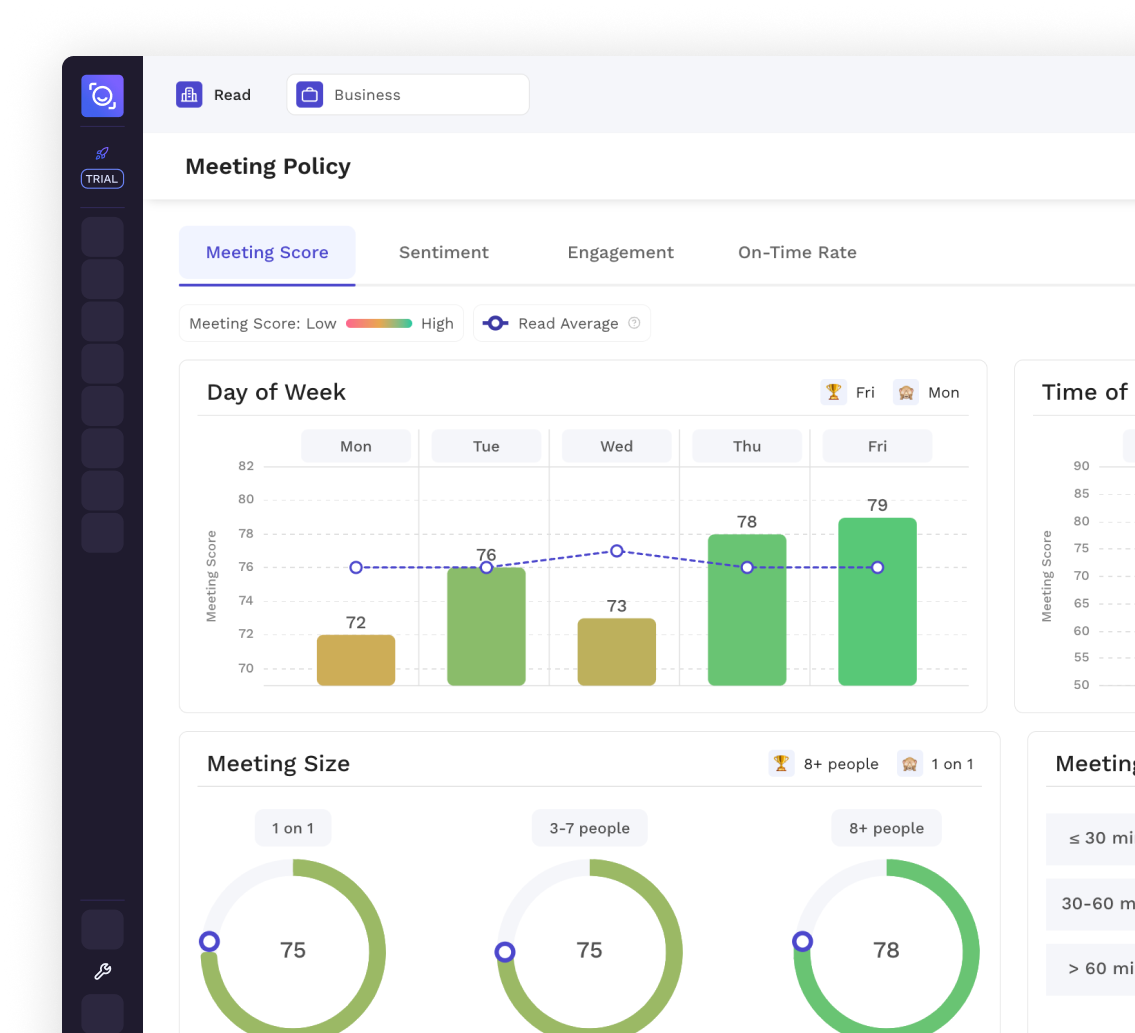Screen dimensions: 1135x1033
Task: Click the 1 on 1 label above the first donut
Action: click(293, 827)
